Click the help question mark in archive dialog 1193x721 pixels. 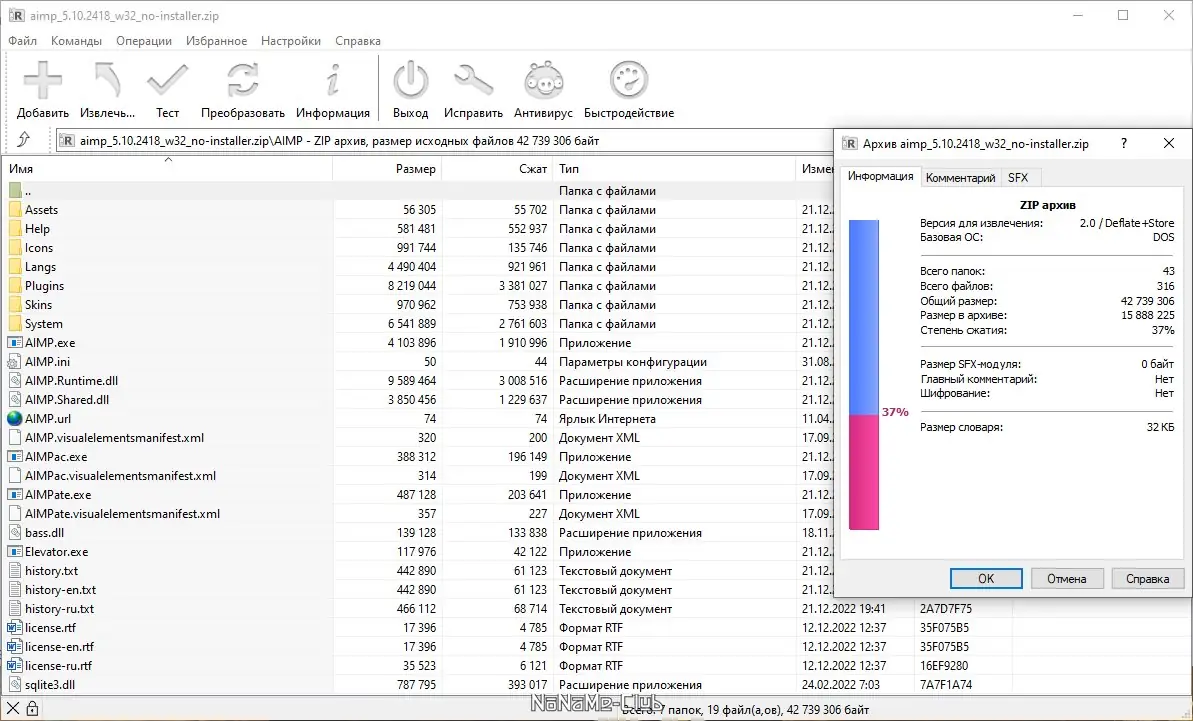pyautogui.click(x=1124, y=144)
